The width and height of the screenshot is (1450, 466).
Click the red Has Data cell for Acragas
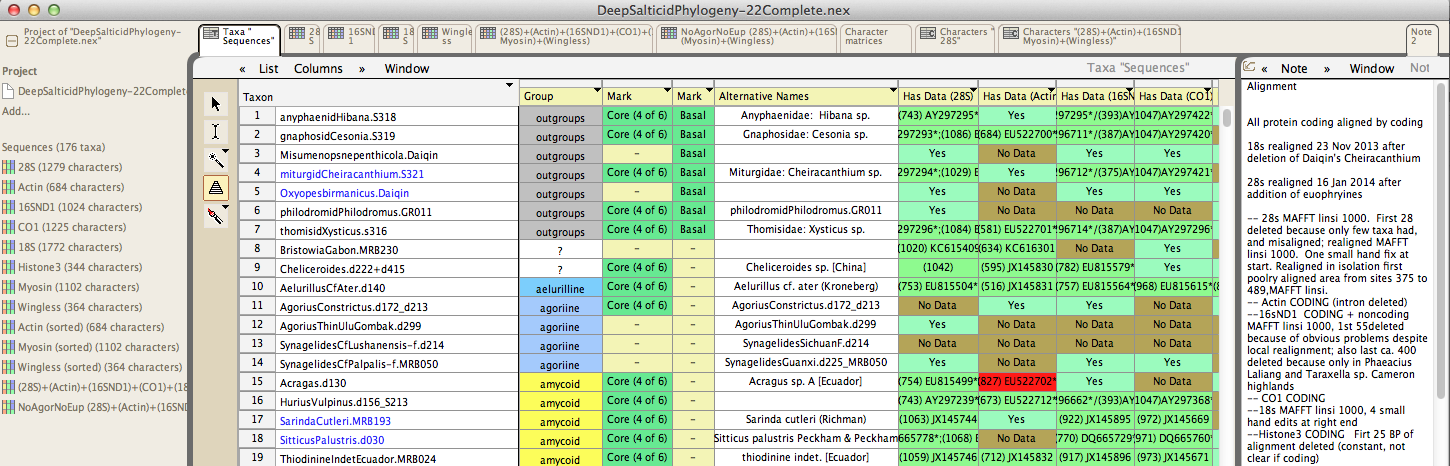[1016, 381]
